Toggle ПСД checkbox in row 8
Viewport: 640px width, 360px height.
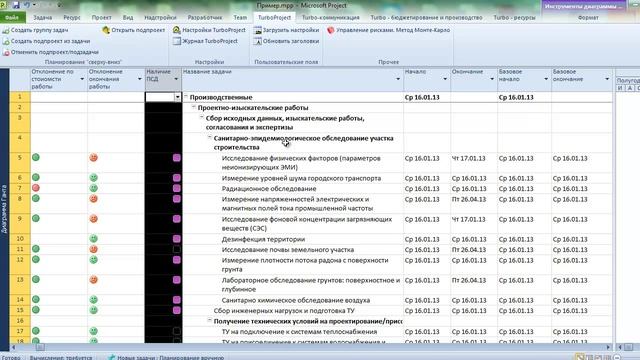pyautogui.click(x=177, y=199)
